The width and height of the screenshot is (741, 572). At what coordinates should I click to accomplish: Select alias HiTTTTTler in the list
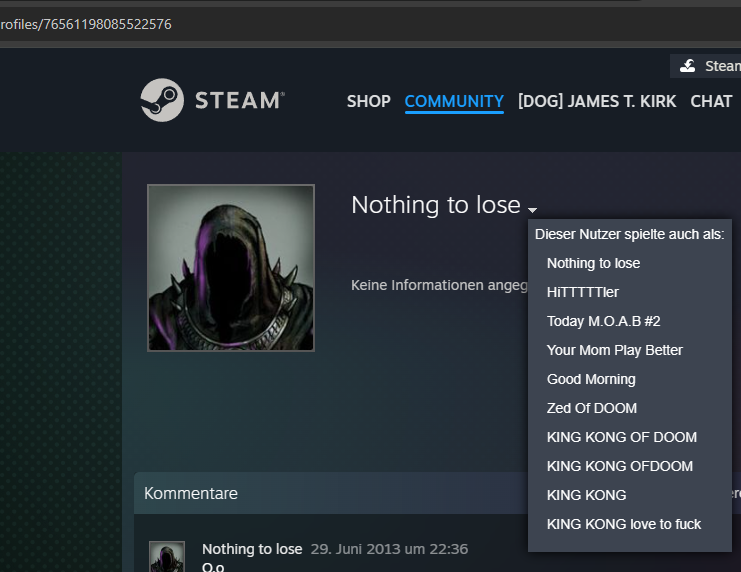[583, 292]
